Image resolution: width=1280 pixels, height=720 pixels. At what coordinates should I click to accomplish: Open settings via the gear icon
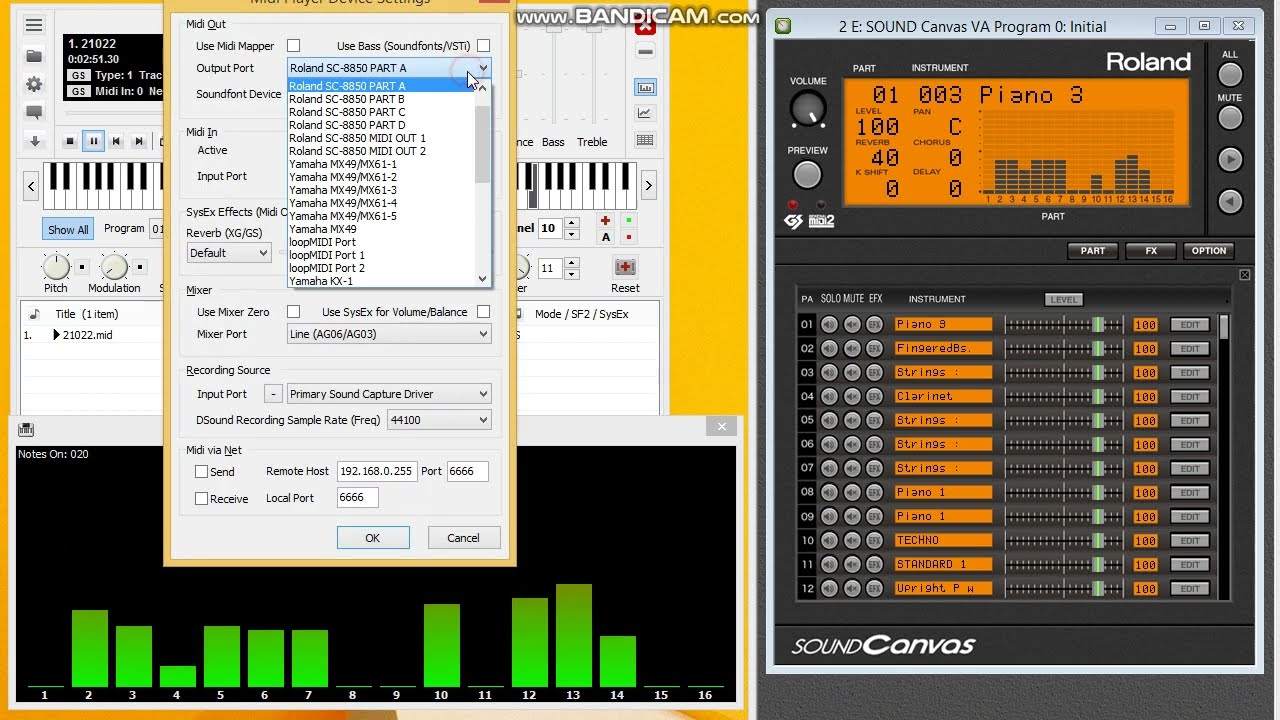[x=34, y=85]
